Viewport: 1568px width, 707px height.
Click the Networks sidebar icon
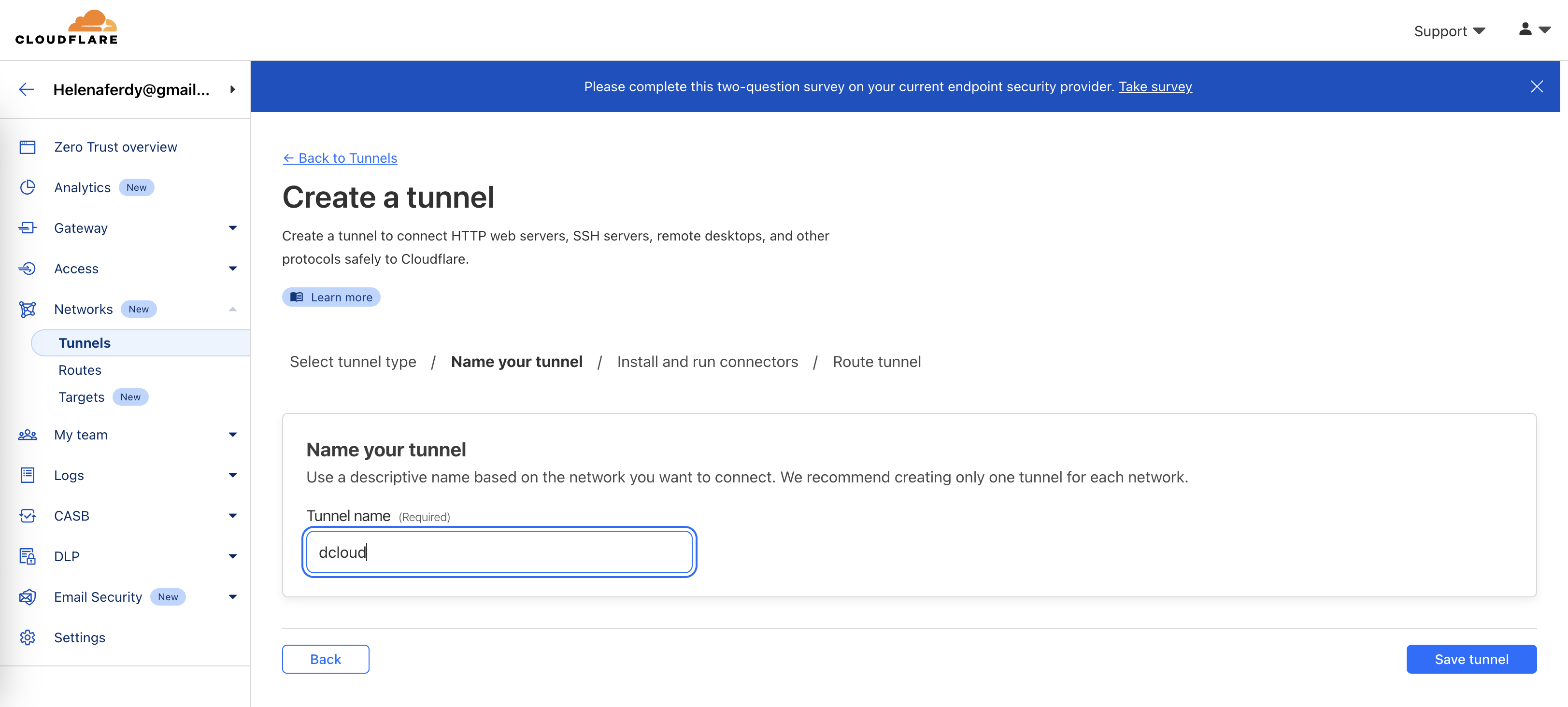tap(28, 309)
